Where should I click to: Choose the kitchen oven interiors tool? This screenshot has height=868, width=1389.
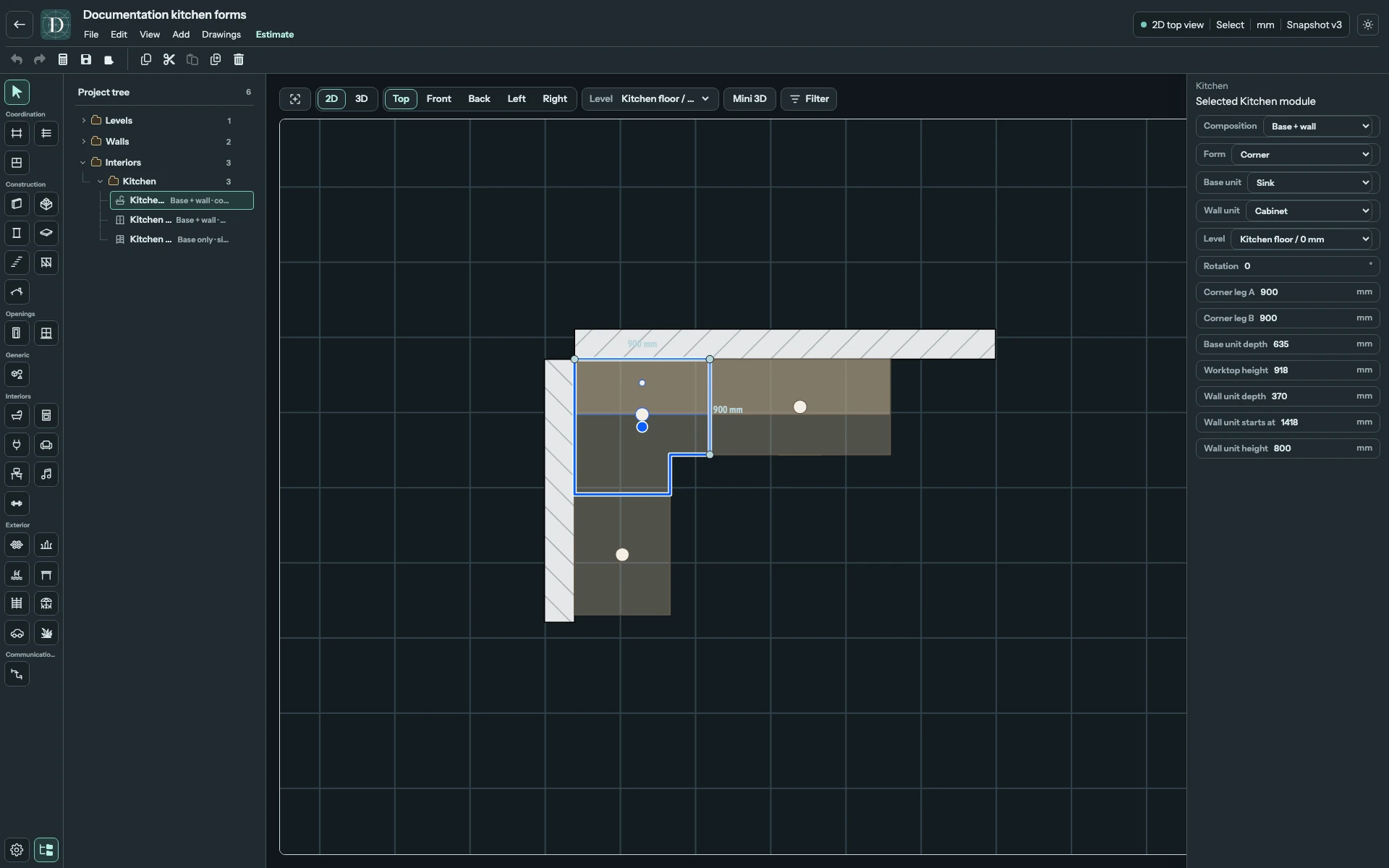pyautogui.click(x=46, y=416)
